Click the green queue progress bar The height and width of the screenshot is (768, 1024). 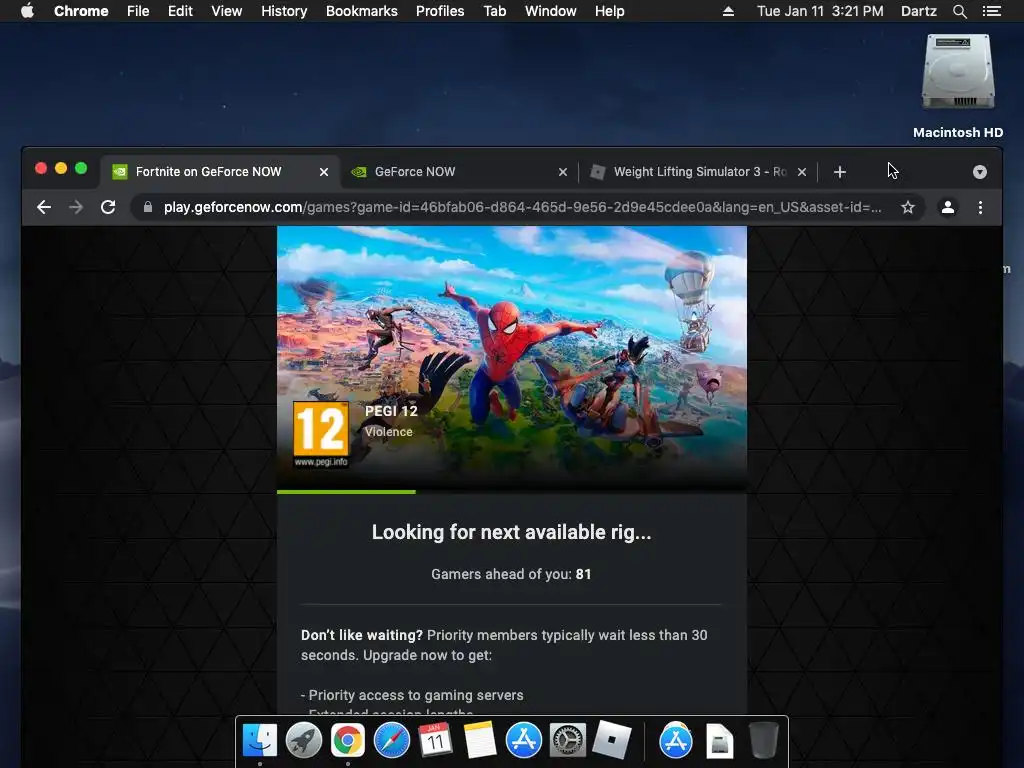pyautogui.click(x=346, y=492)
